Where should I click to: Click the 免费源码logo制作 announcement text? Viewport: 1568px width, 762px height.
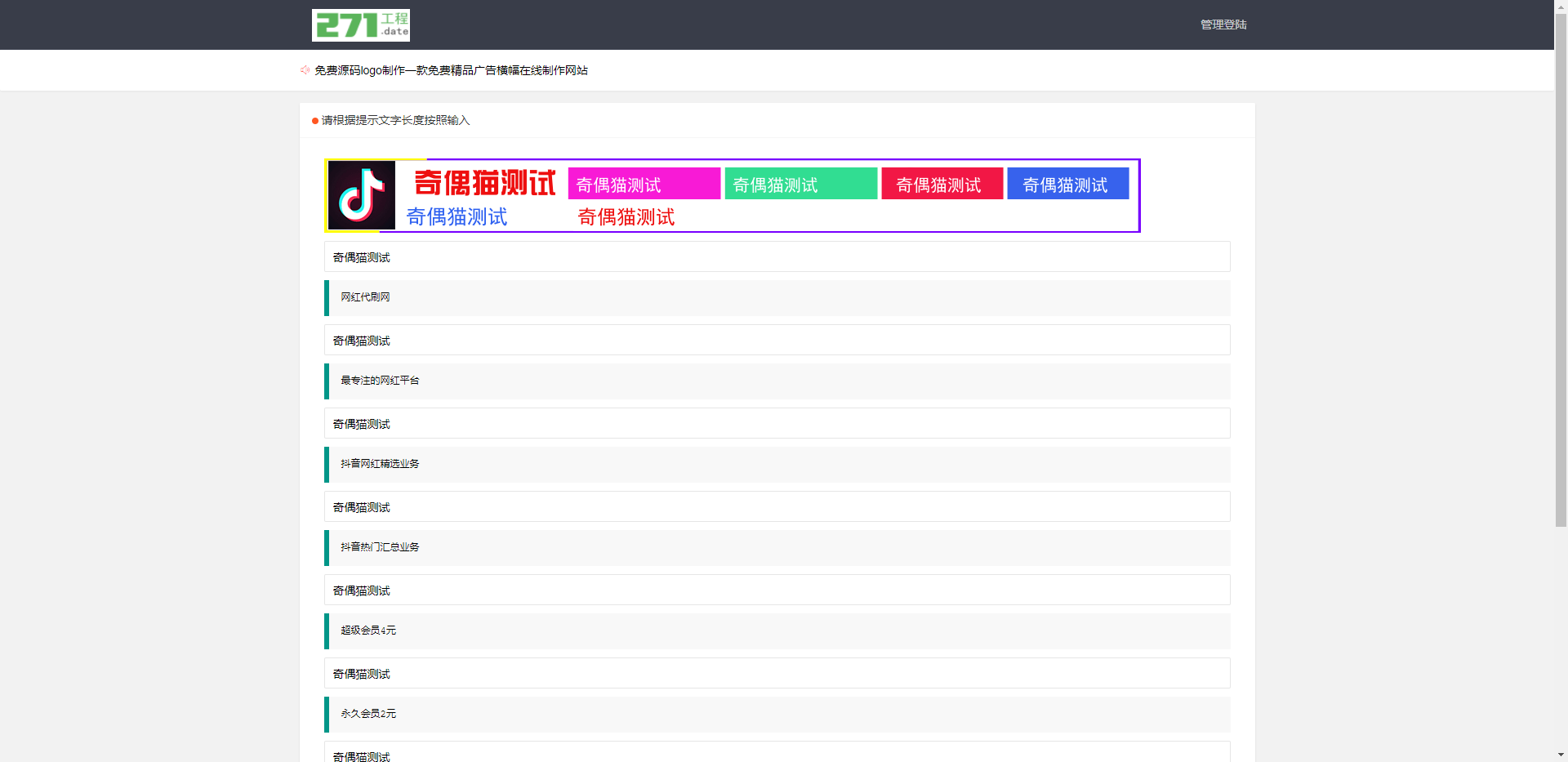tap(451, 70)
